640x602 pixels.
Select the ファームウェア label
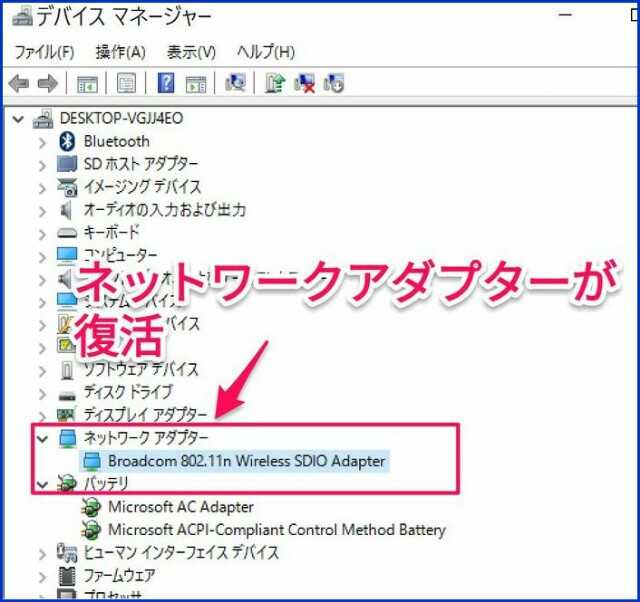(x=119, y=575)
